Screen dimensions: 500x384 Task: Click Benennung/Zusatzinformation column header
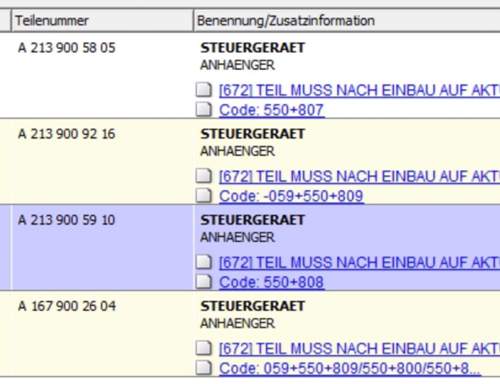coord(347,21)
